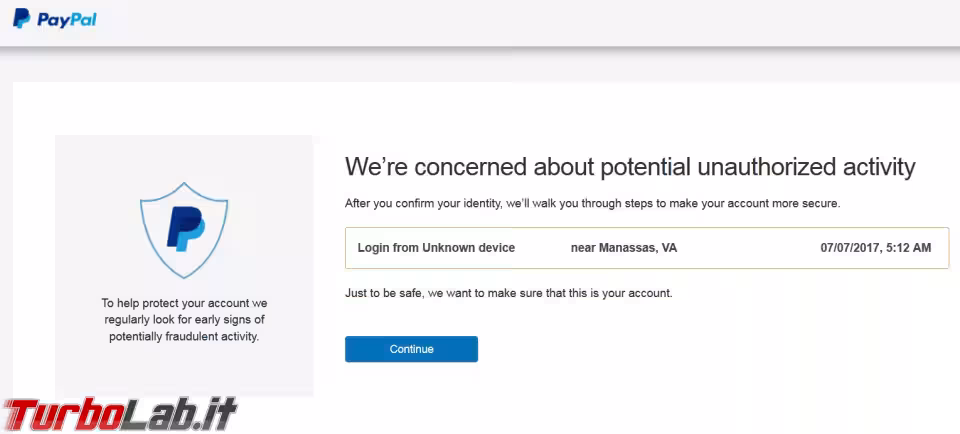The height and width of the screenshot is (434, 960).
Task: Click the blue Continue button
Action: pos(411,349)
